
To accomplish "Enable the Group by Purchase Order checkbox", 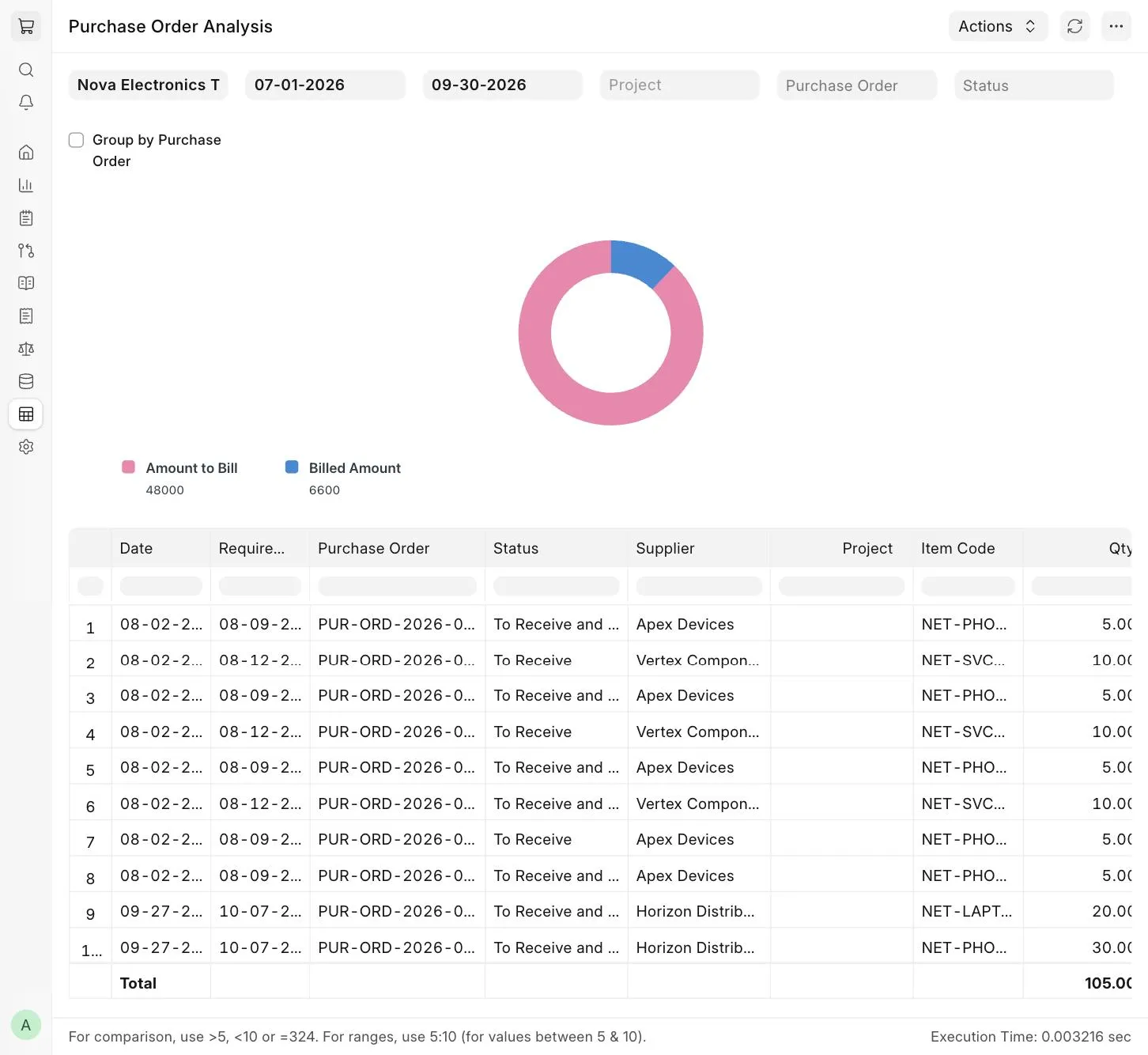I will click(x=77, y=140).
